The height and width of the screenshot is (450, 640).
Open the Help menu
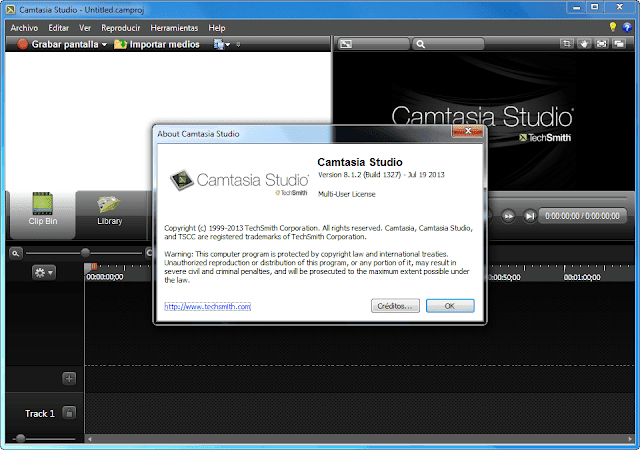pyautogui.click(x=217, y=28)
